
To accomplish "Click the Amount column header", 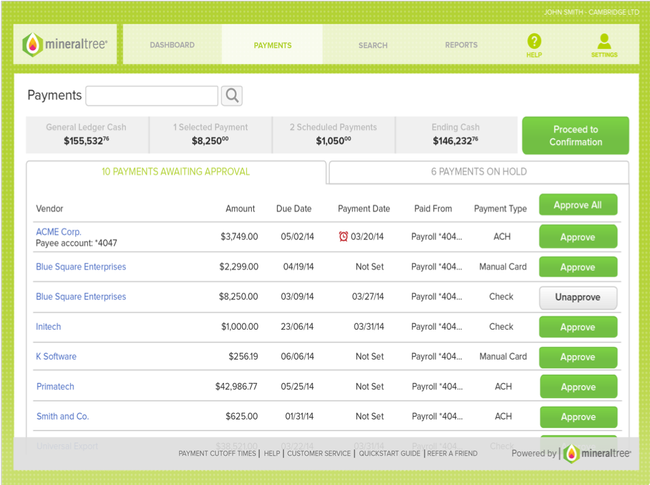I will pyautogui.click(x=240, y=209).
